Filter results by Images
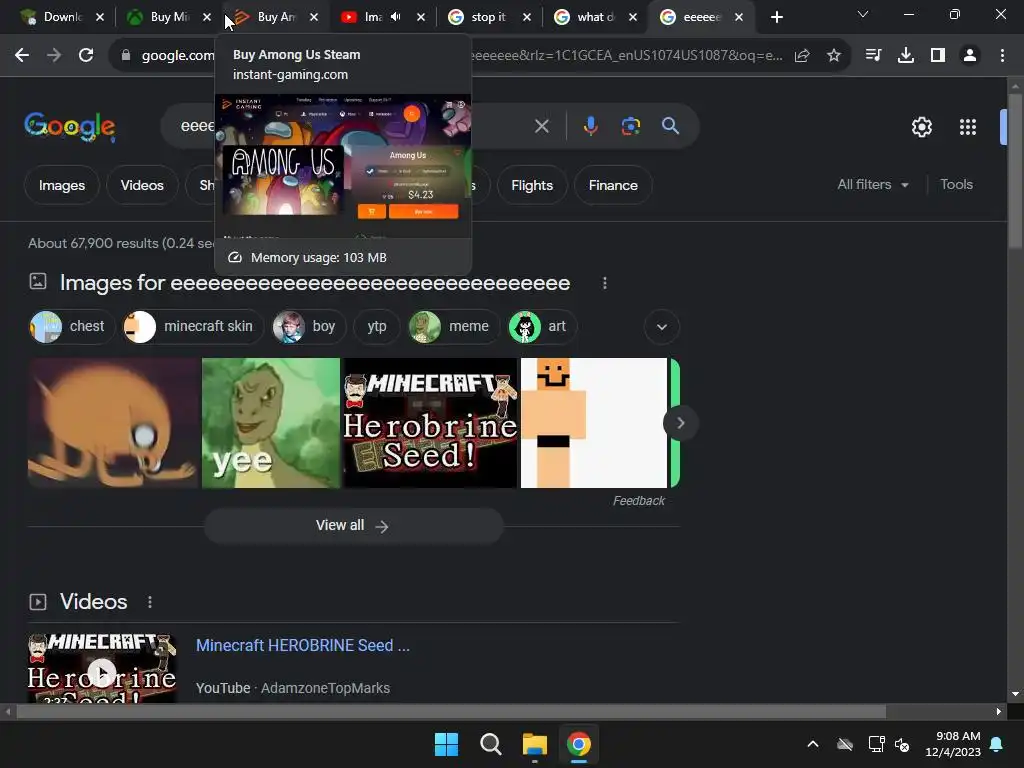The width and height of the screenshot is (1024, 768). 61,185
